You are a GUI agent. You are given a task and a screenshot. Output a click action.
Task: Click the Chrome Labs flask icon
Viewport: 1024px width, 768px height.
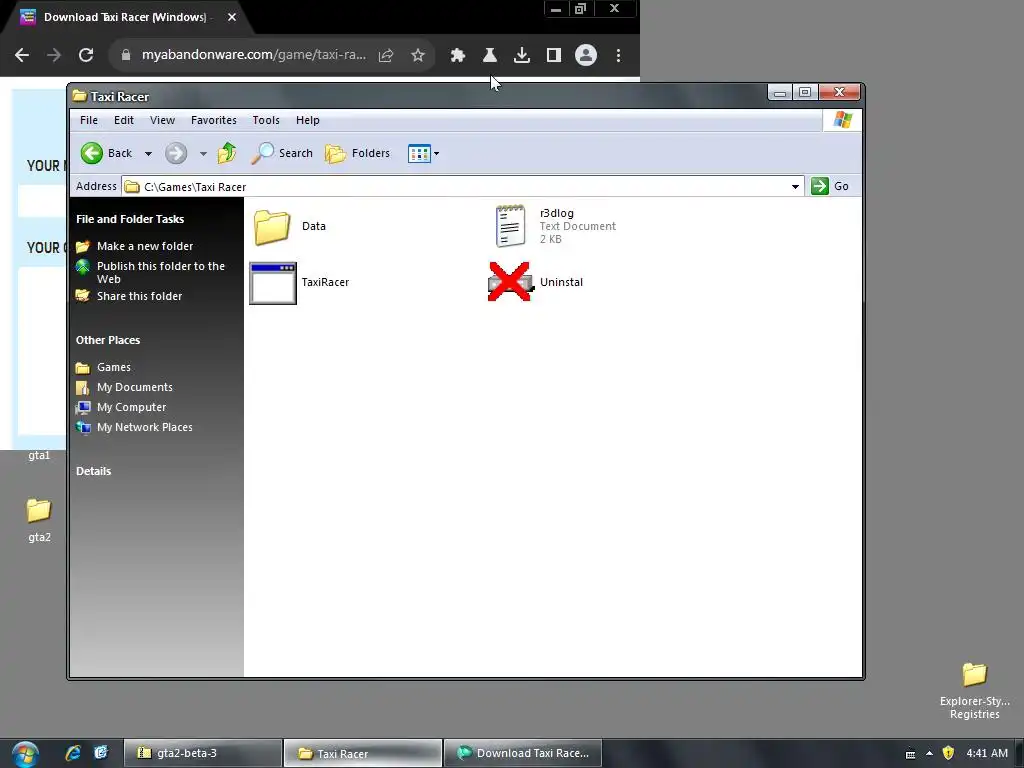[x=490, y=56]
